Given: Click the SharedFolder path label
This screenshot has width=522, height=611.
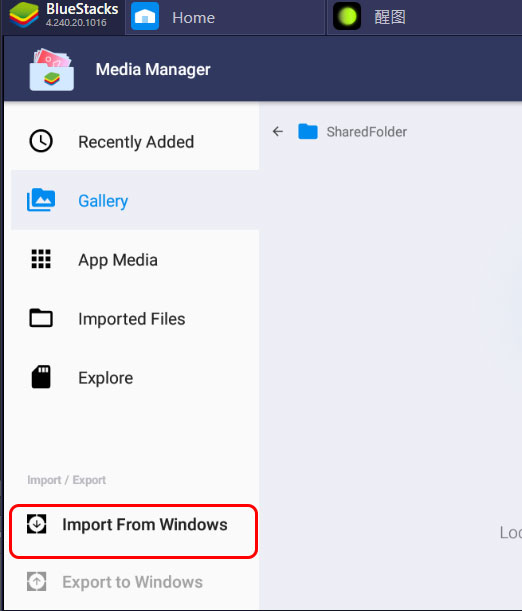Looking at the screenshot, I should pos(367,132).
